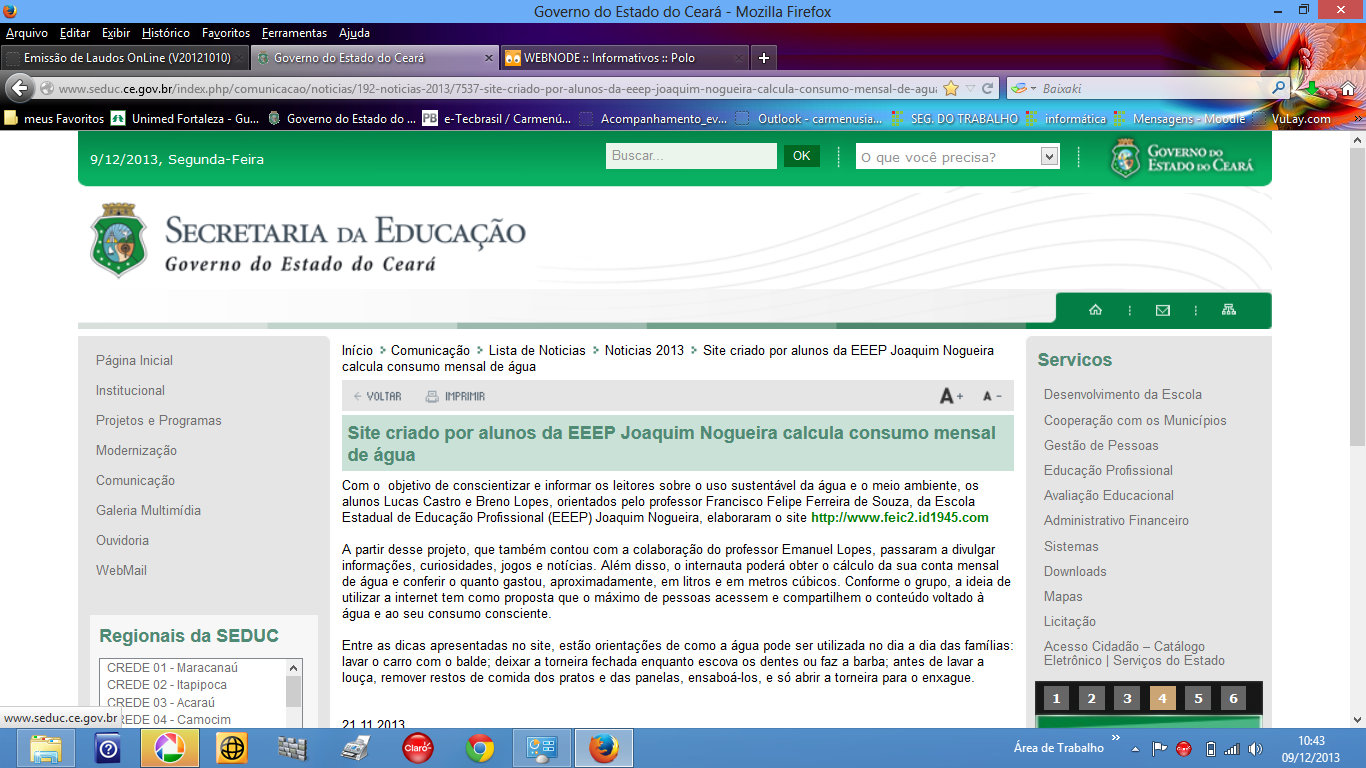Show hidden system tray icons
1366x768 pixels.
click(1135, 748)
